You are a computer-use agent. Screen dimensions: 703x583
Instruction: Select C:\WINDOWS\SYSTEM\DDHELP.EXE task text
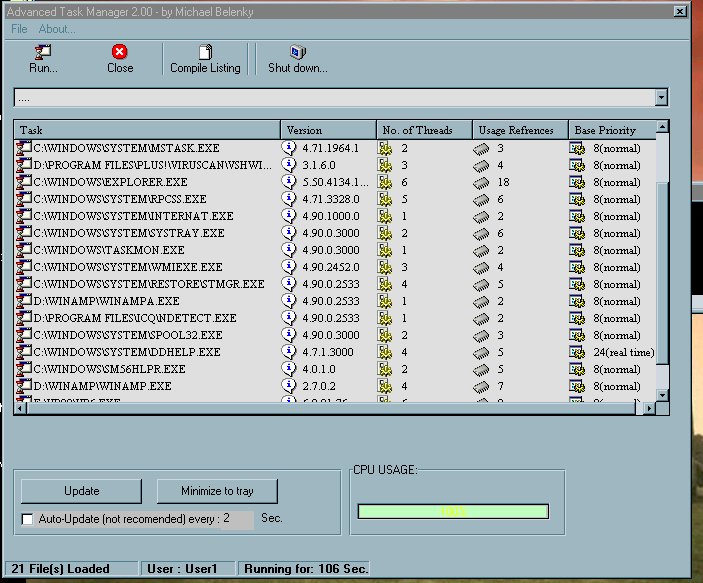(x=127, y=352)
